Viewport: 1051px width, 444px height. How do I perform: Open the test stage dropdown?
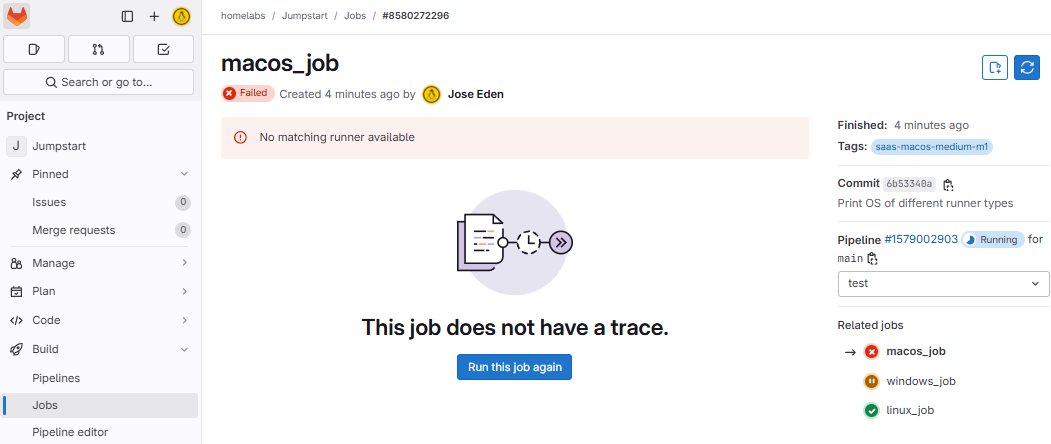[x=943, y=284]
